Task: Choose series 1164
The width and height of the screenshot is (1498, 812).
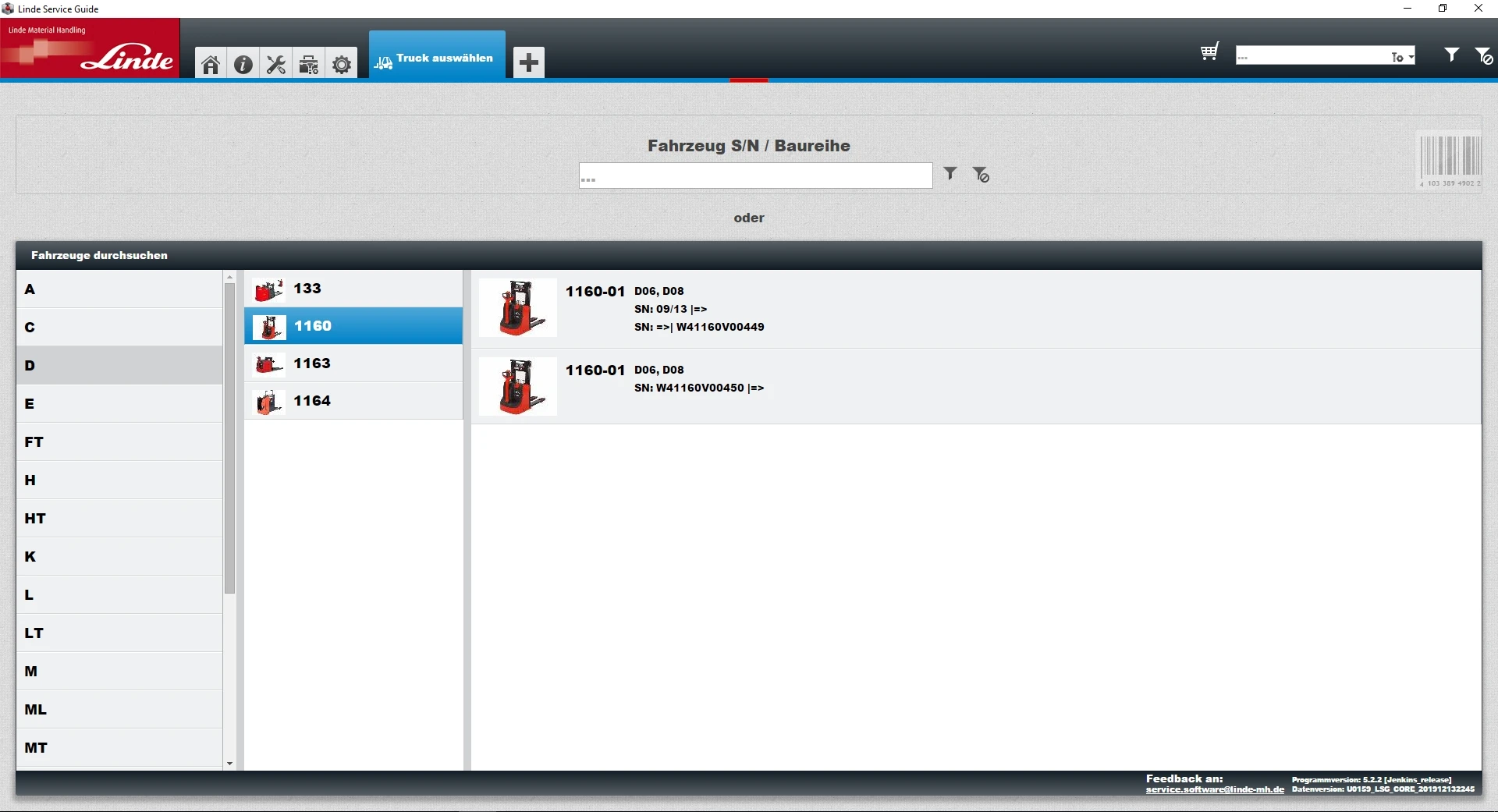Action: pos(353,401)
